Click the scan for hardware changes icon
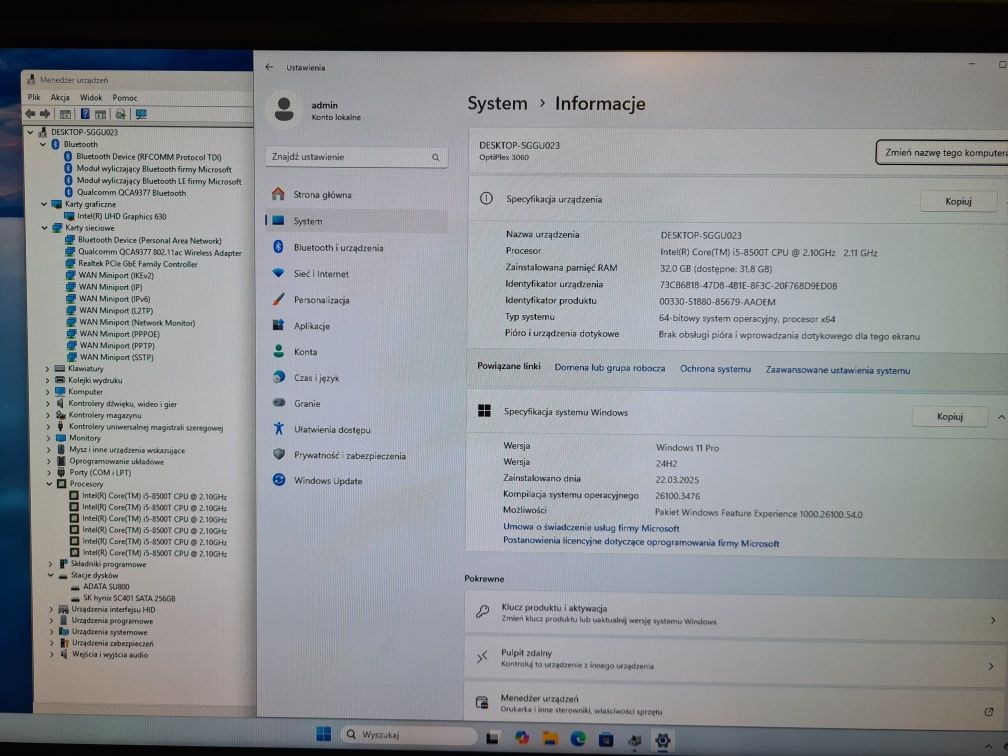Viewport: 1008px width, 756px height. [x=120, y=114]
